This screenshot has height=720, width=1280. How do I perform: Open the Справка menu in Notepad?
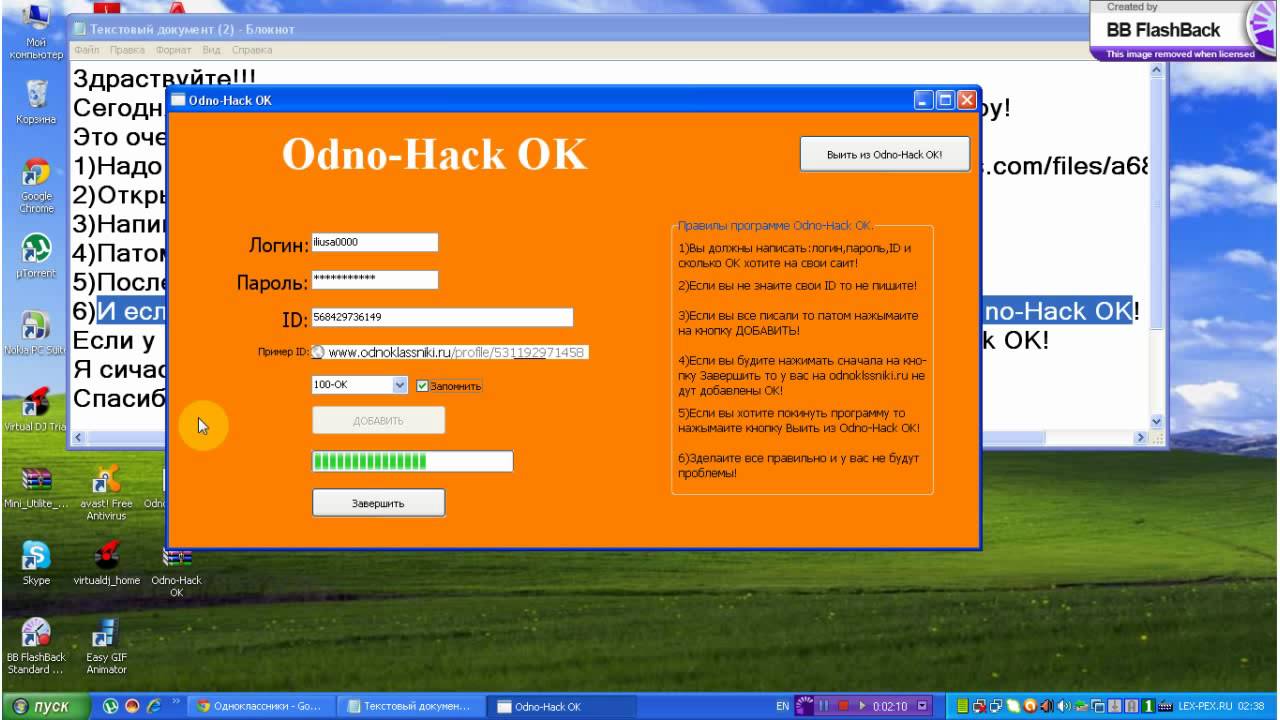click(x=252, y=49)
